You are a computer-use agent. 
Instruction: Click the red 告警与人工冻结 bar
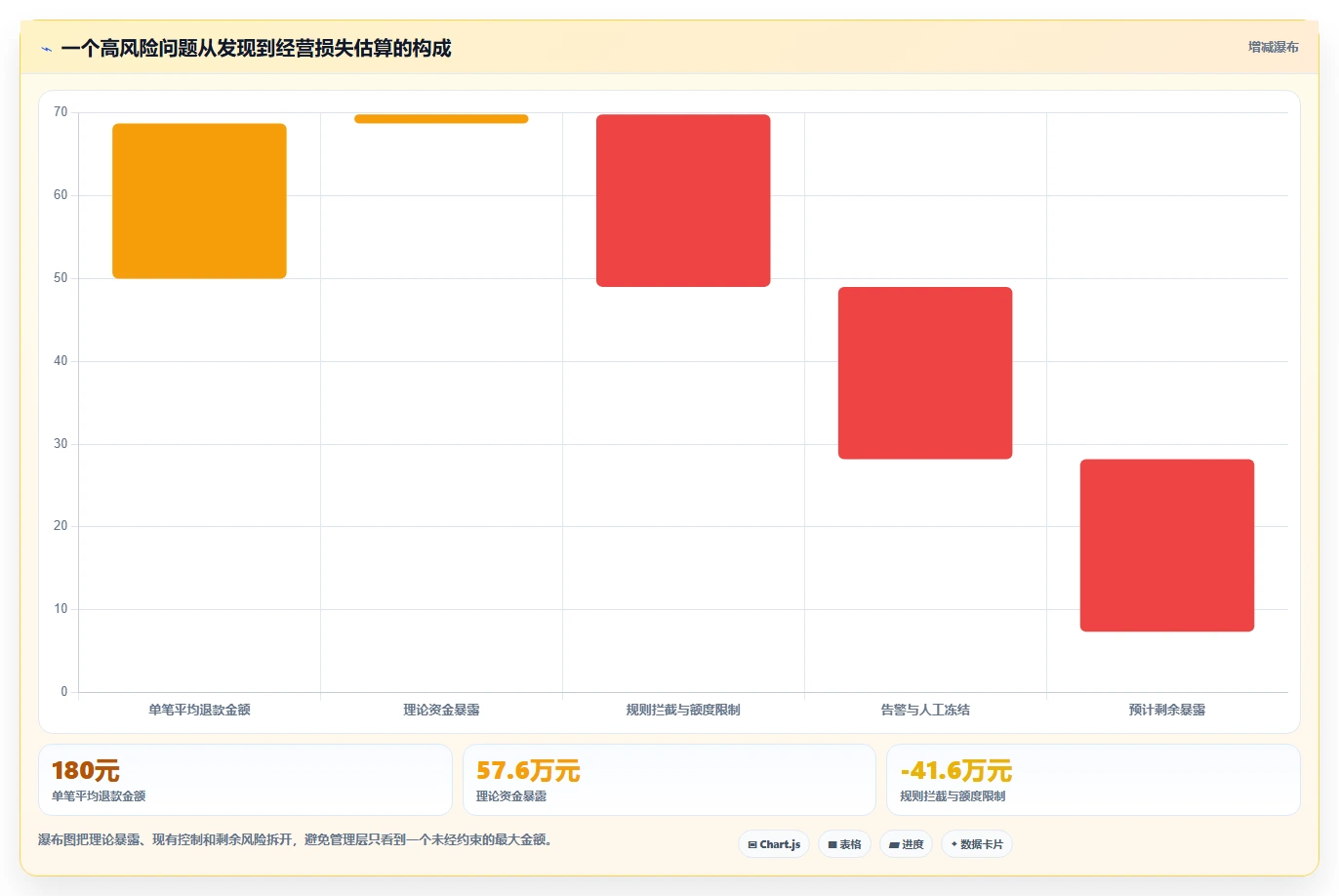click(925, 373)
